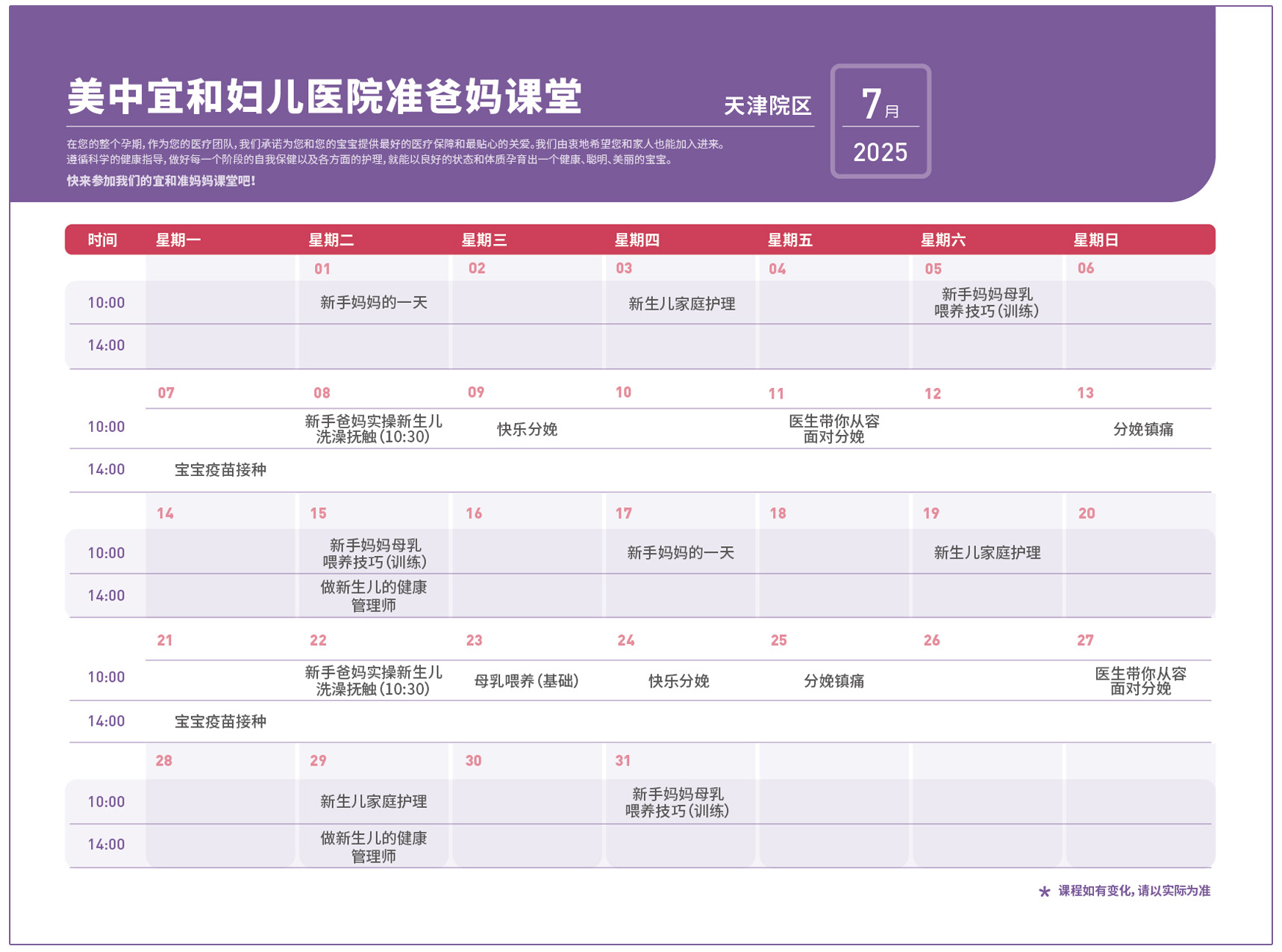Open 做新生儿的健康管理师 class under date 29
1282x952 pixels.
coord(374,848)
